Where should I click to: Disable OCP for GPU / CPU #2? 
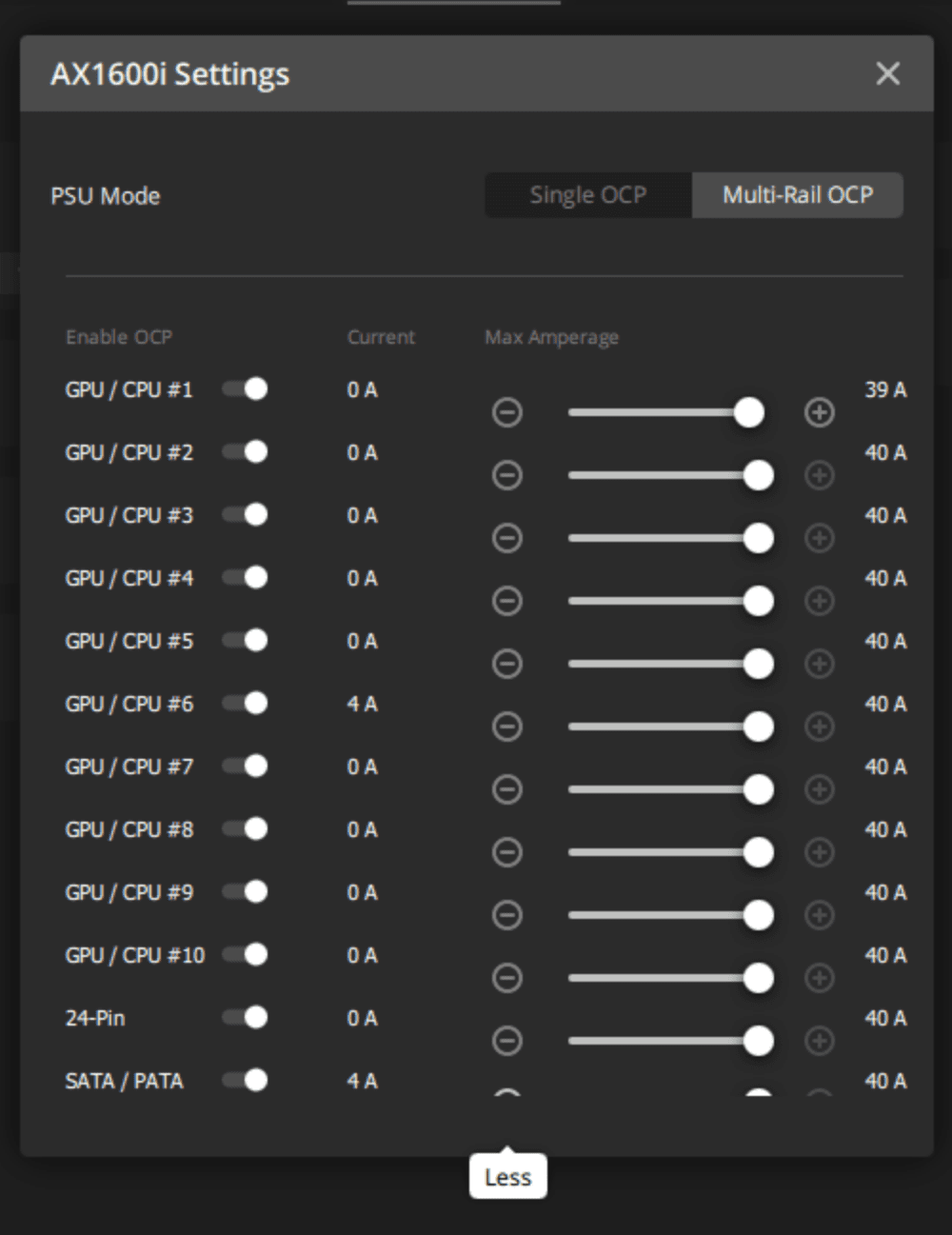tap(246, 451)
